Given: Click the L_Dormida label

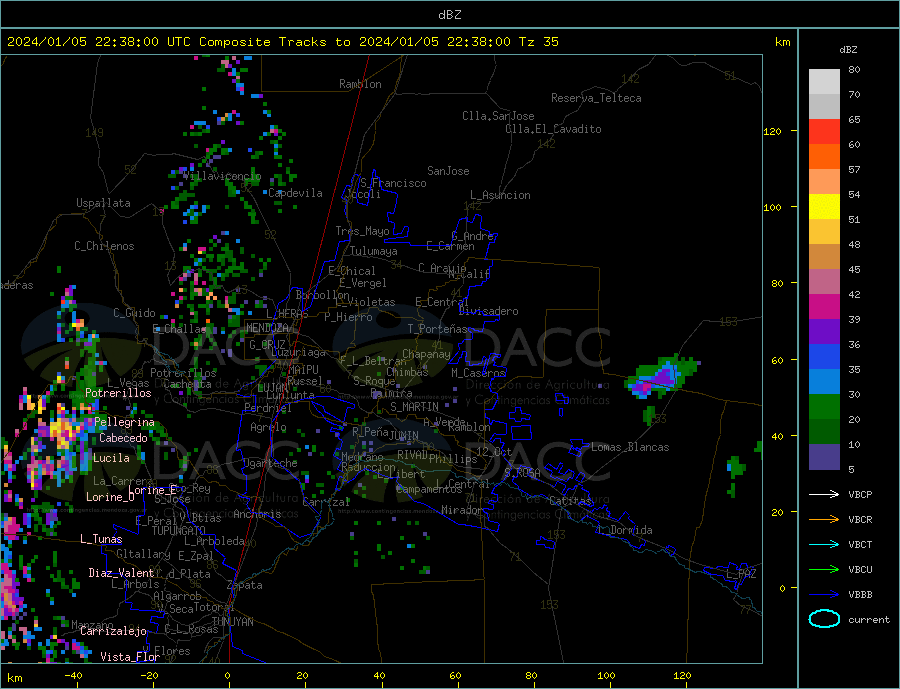Looking at the screenshot, I should pyautogui.click(x=626, y=530).
